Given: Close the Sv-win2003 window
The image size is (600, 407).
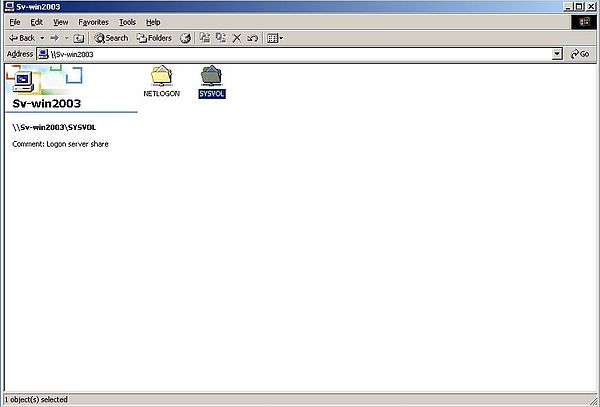Looking at the screenshot, I should click(x=590, y=7).
